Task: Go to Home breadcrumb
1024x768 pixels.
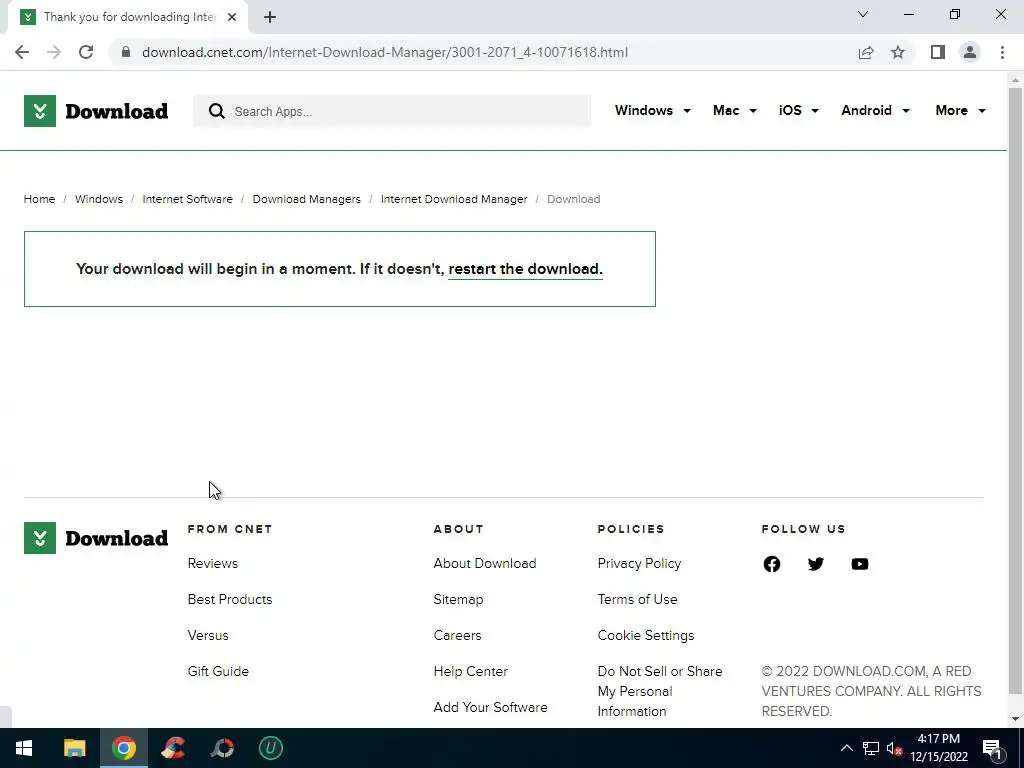Action: coord(39,199)
